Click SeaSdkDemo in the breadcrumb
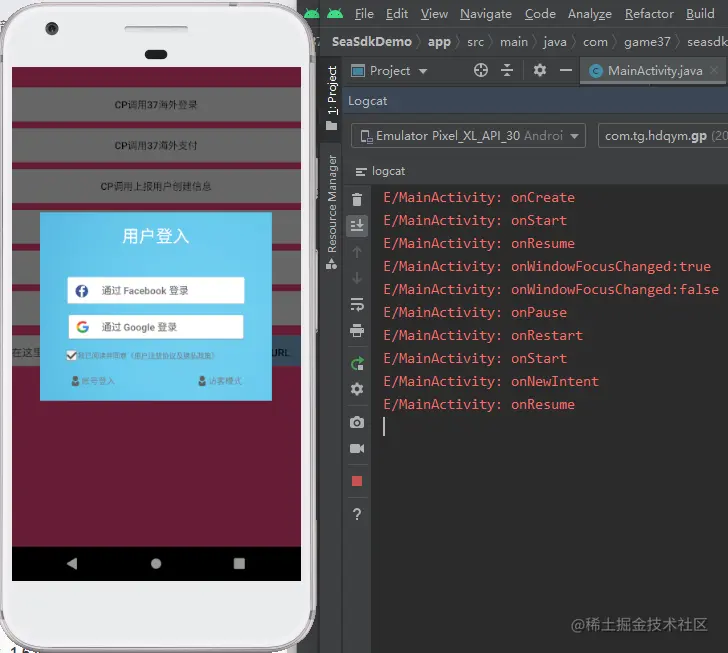Screen dimensions: 728x653 (371, 42)
